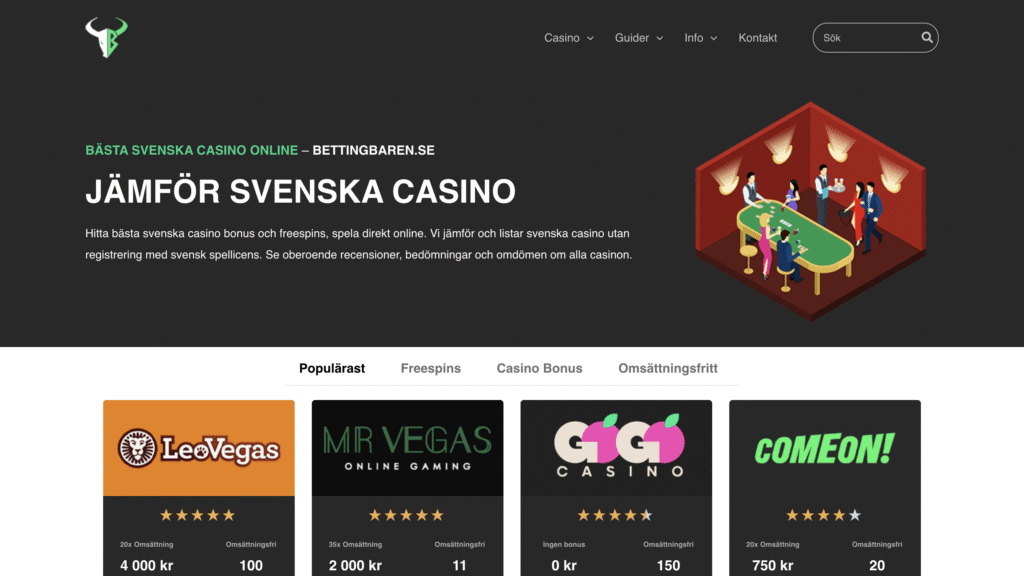Click the Bästa svenska casino online link
Image resolution: width=1024 pixels, height=576 pixels.
[191, 150]
